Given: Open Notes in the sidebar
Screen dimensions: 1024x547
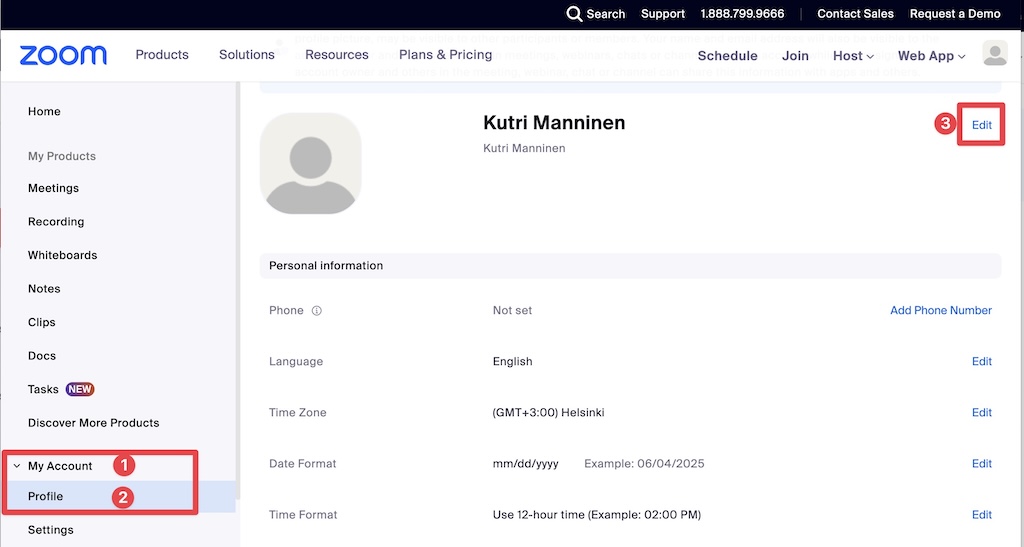Looking at the screenshot, I should pos(44,289).
